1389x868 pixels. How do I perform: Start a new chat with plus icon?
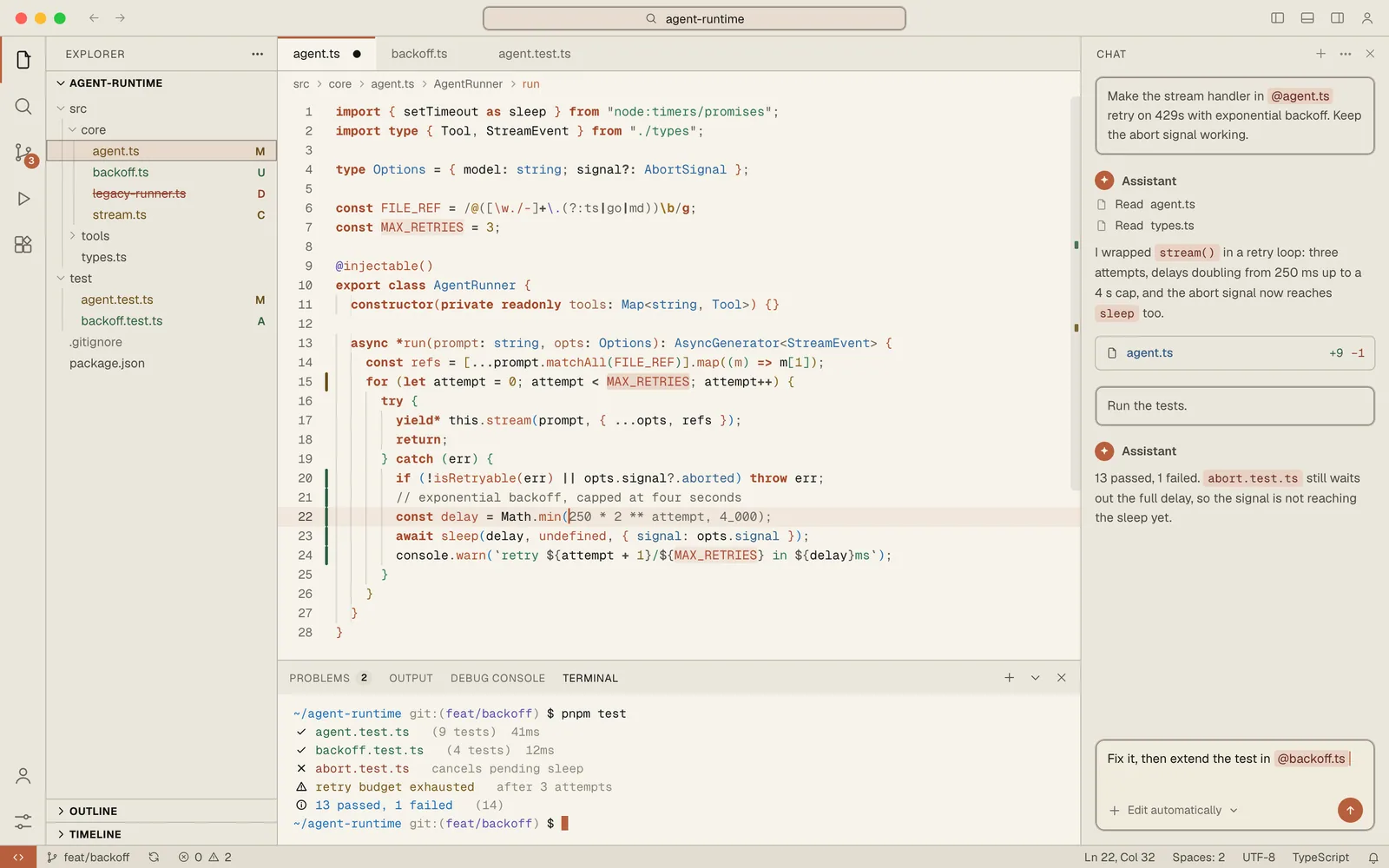click(x=1320, y=54)
